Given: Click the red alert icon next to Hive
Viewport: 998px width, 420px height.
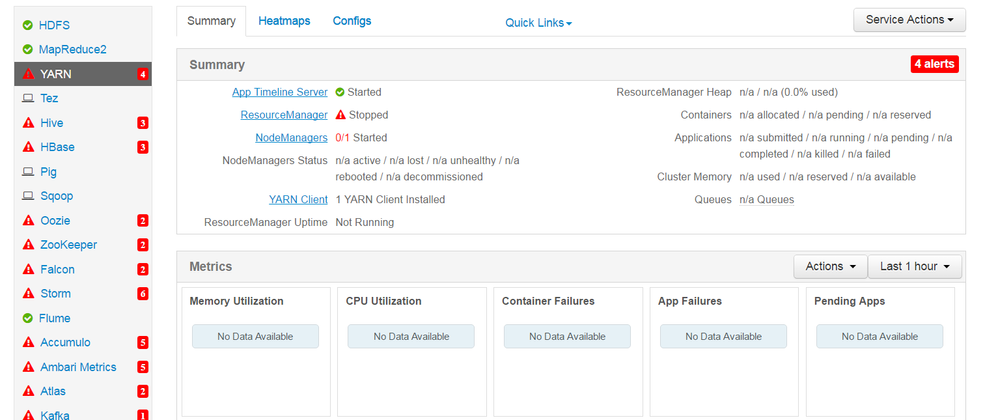Looking at the screenshot, I should tap(28, 123).
